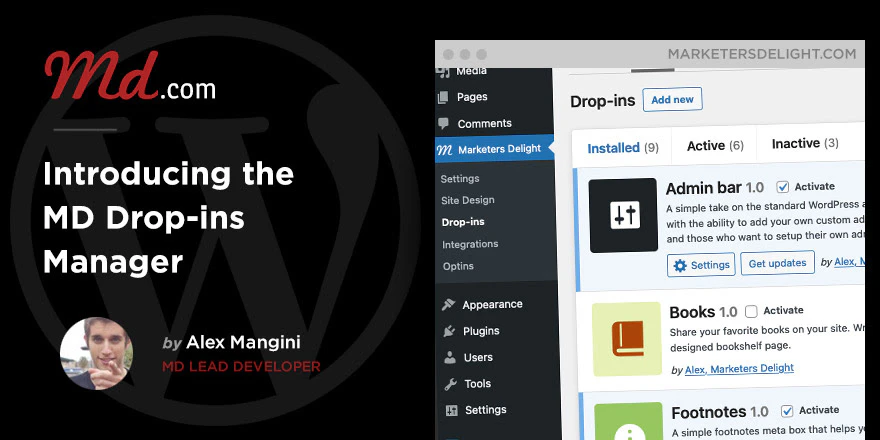Check the Books Activate checkbox
The width and height of the screenshot is (880, 440).
751,311
